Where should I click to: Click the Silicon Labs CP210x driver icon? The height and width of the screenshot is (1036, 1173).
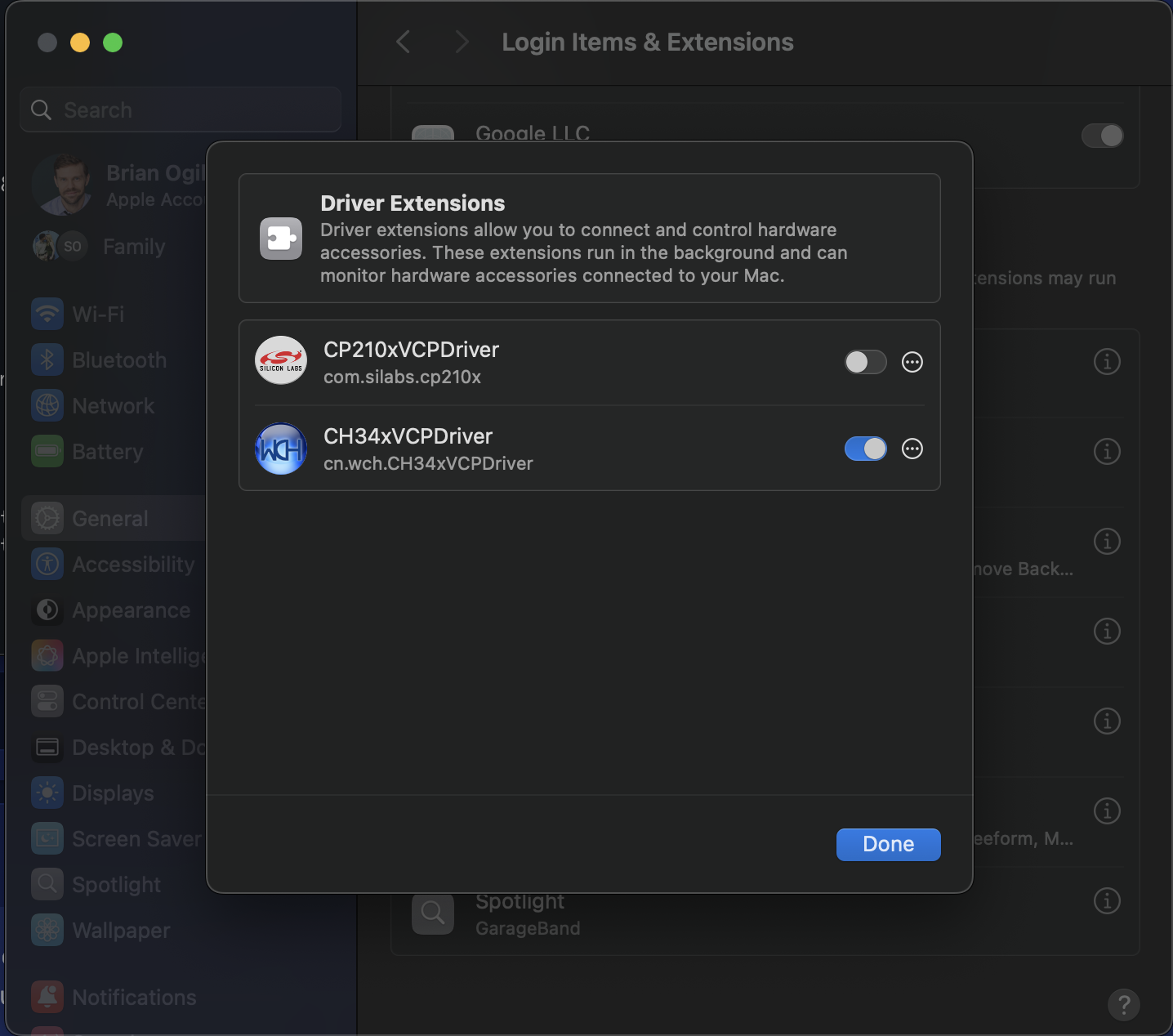click(x=281, y=361)
